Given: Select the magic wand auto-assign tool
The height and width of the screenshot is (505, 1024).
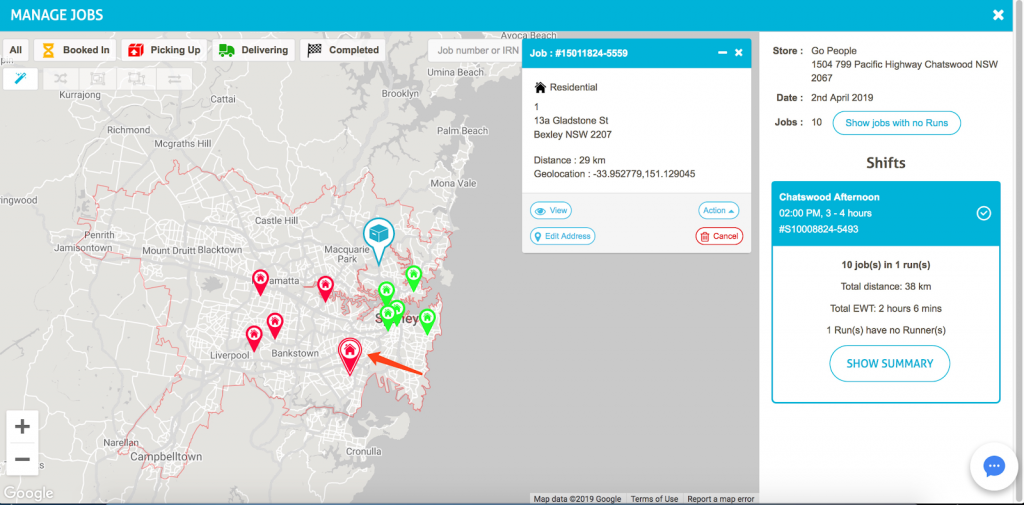Looking at the screenshot, I should pos(20,79).
